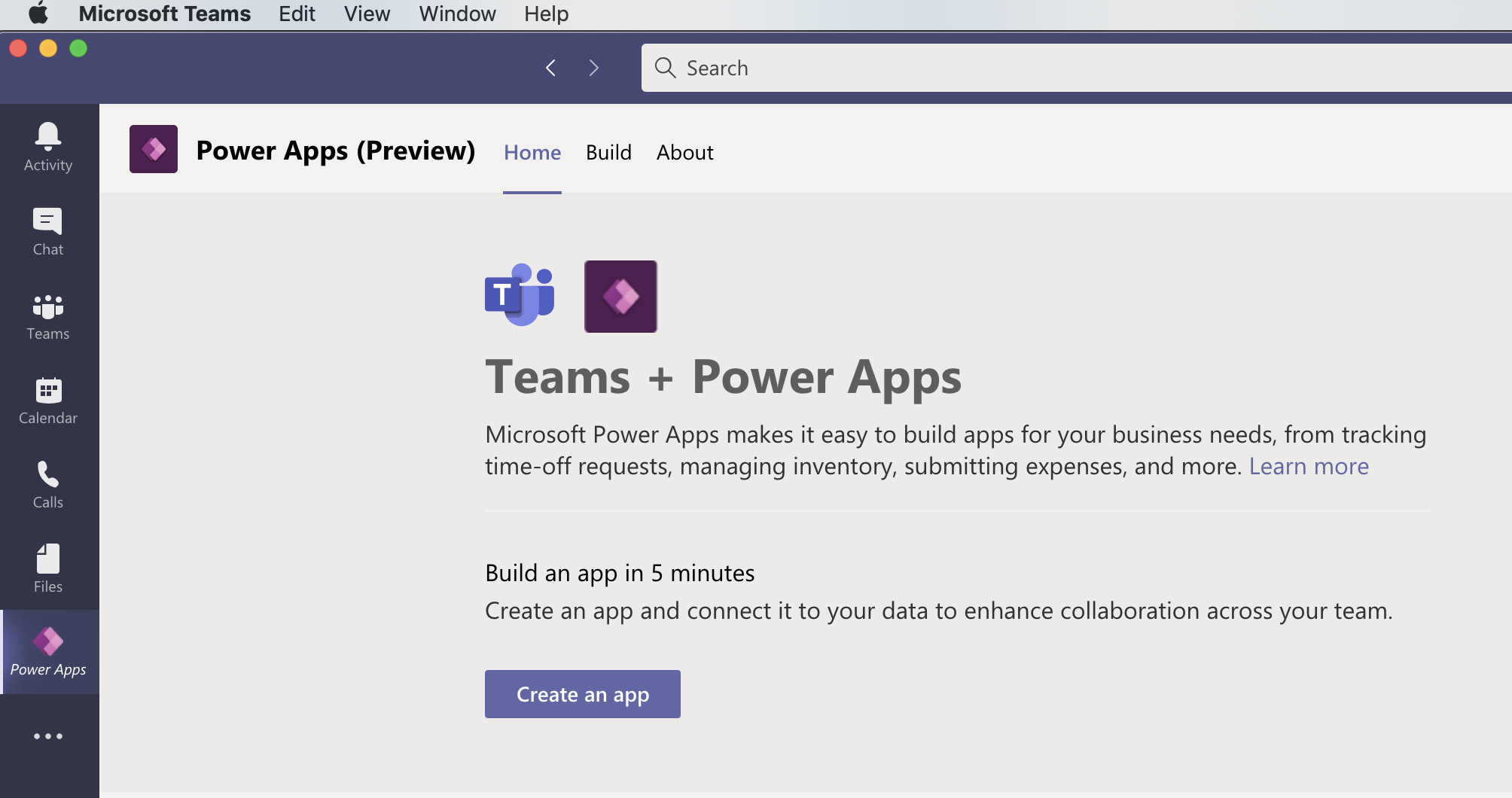The height and width of the screenshot is (798, 1512).
Task: Open the Apple menu
Action: coord(38,14)
